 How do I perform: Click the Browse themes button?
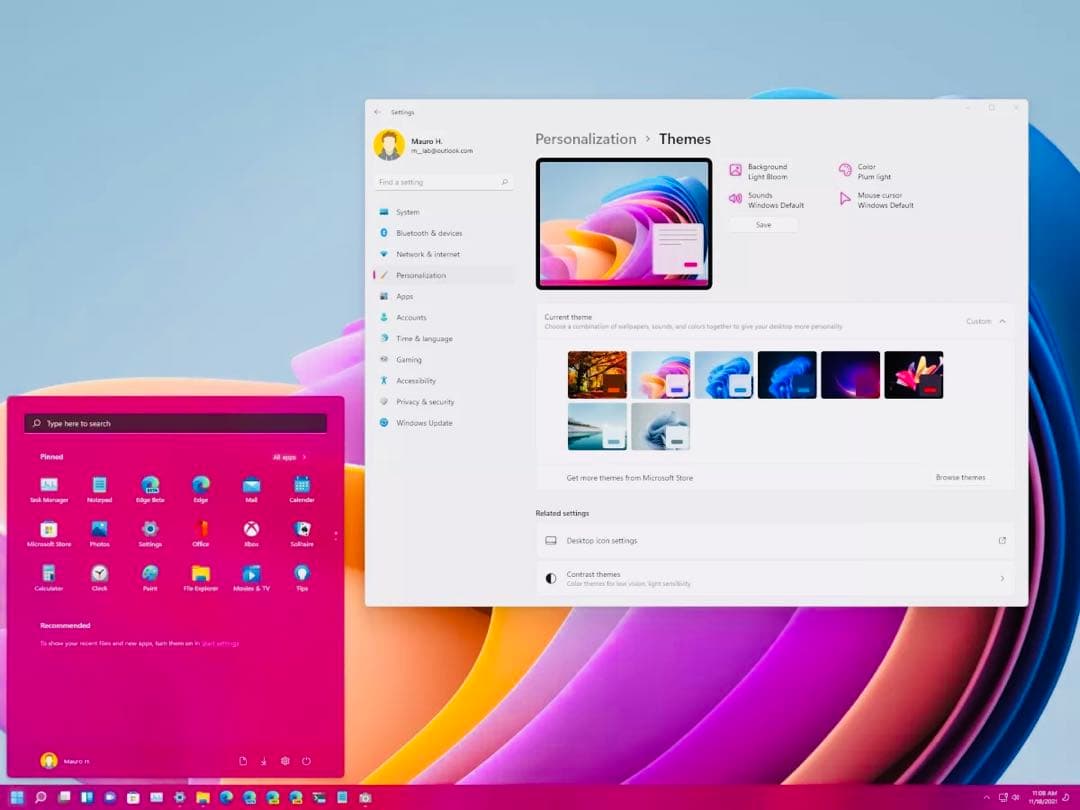point(960,478)
